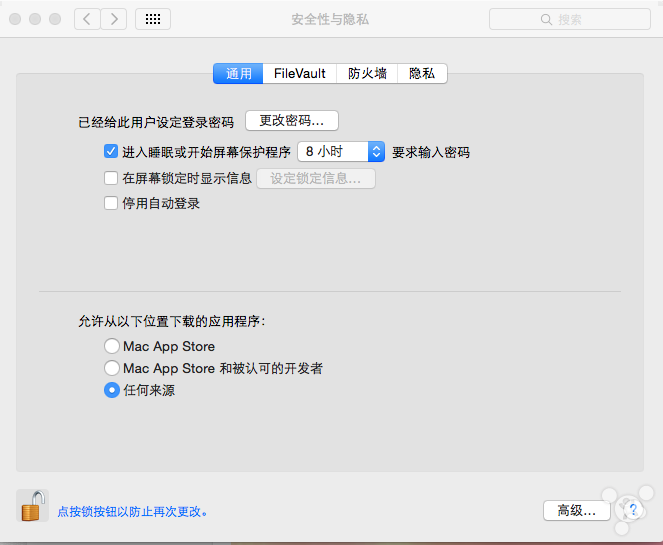Viewport: 663px width, 545px height.
Task: Click the 要求输入密码 label
Action: pos(431,152)
